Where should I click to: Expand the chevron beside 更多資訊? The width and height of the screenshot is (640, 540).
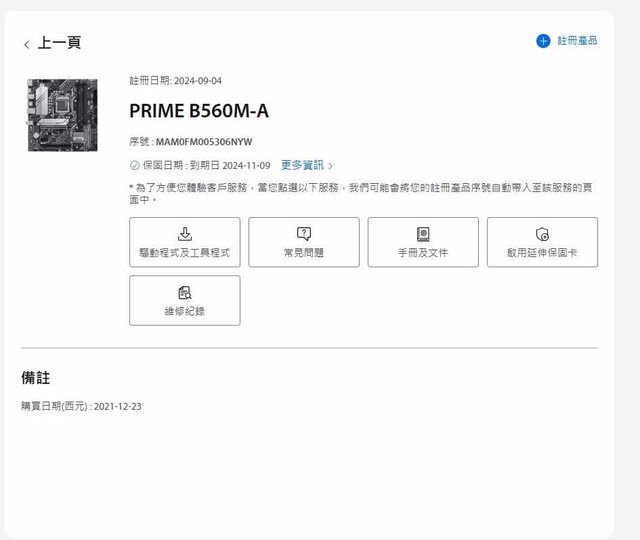[330, 166]
